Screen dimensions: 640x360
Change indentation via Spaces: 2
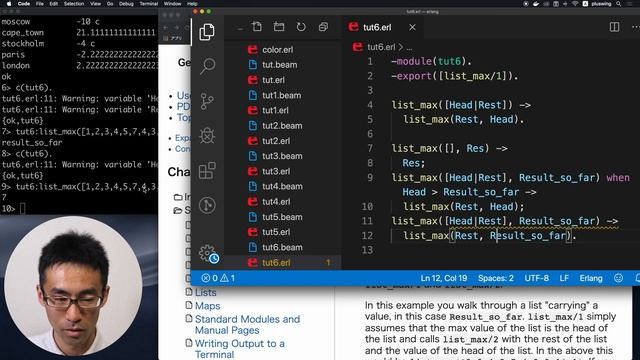tap(496, 278)
